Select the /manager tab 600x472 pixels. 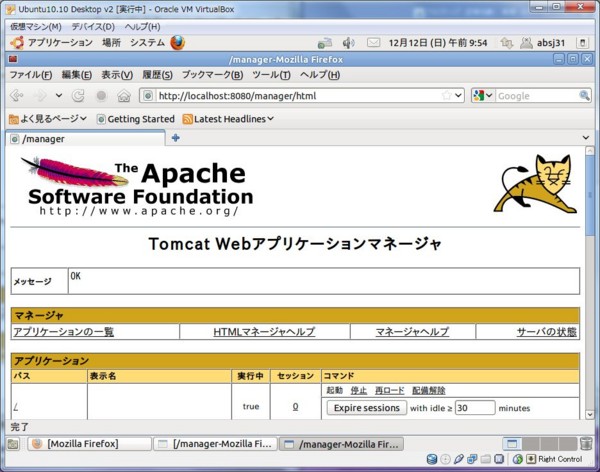point(85,139)
